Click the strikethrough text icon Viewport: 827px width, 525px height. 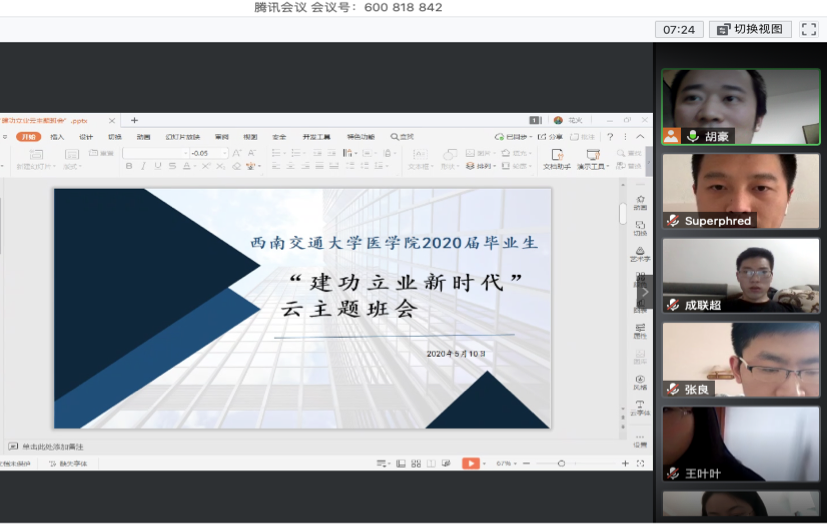click(x=171, y=166)
